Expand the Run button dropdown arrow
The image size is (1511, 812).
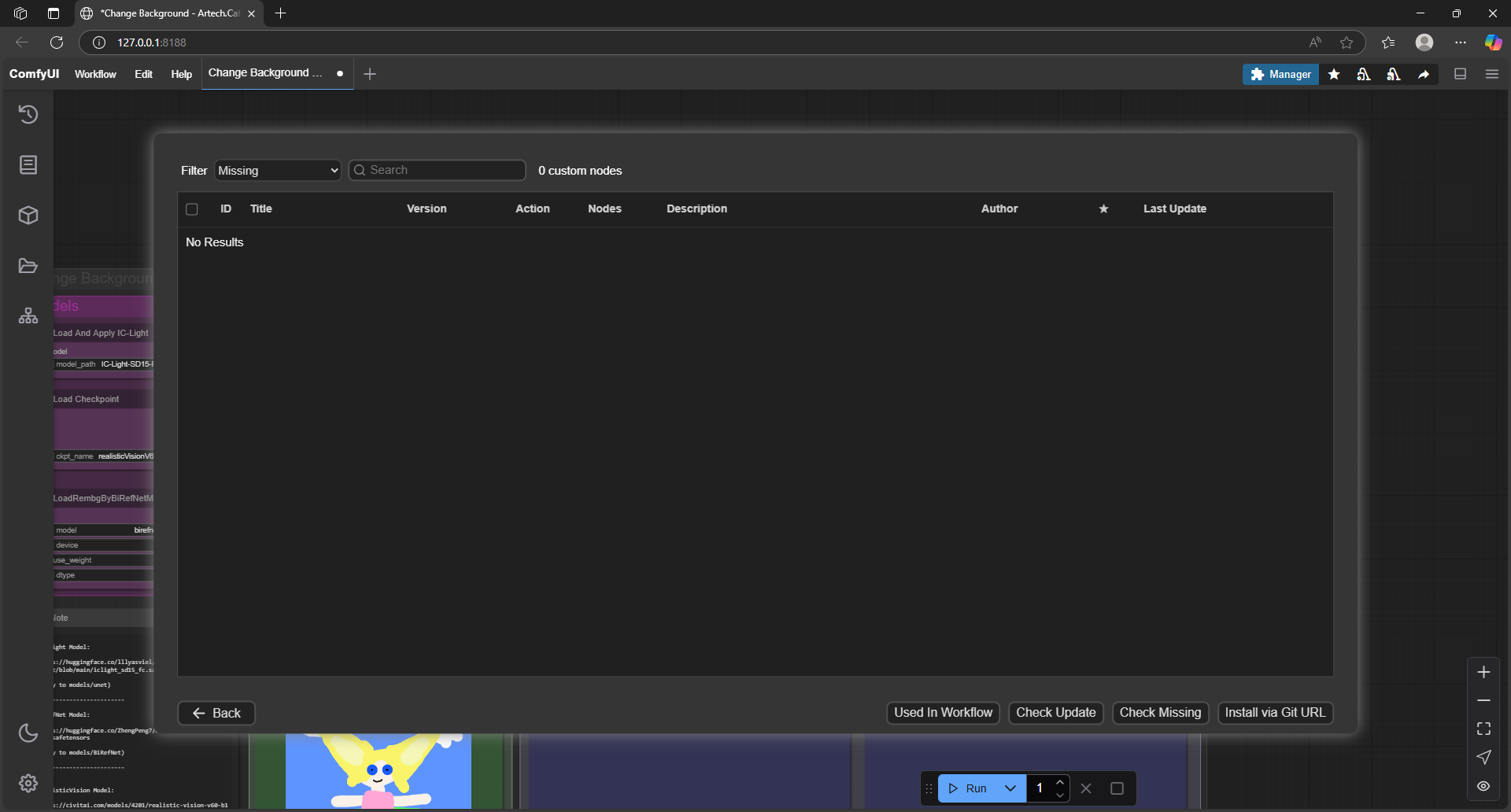click(x=1010, y=788)
